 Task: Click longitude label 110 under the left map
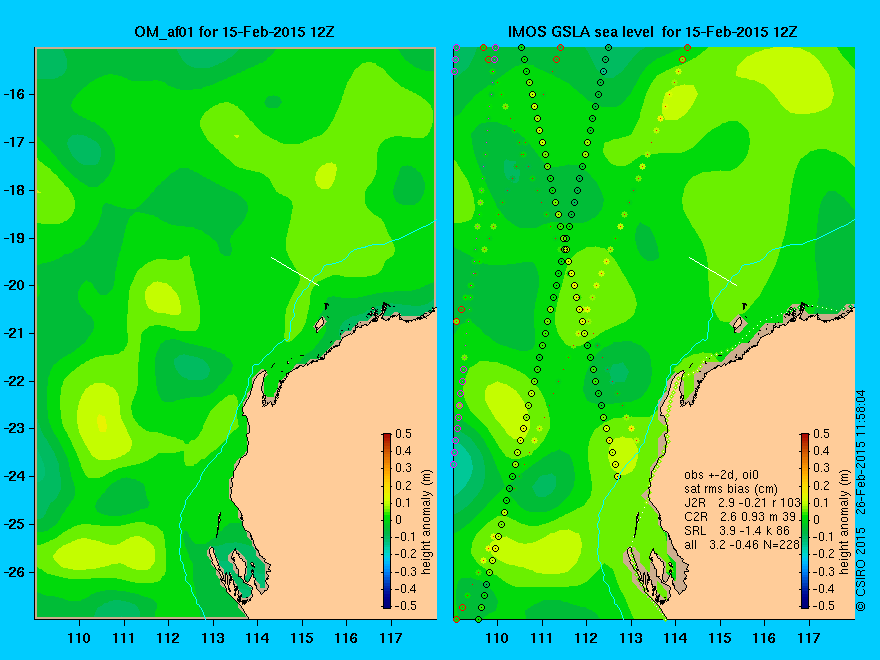pyautogui.click(x=79, y=638)
